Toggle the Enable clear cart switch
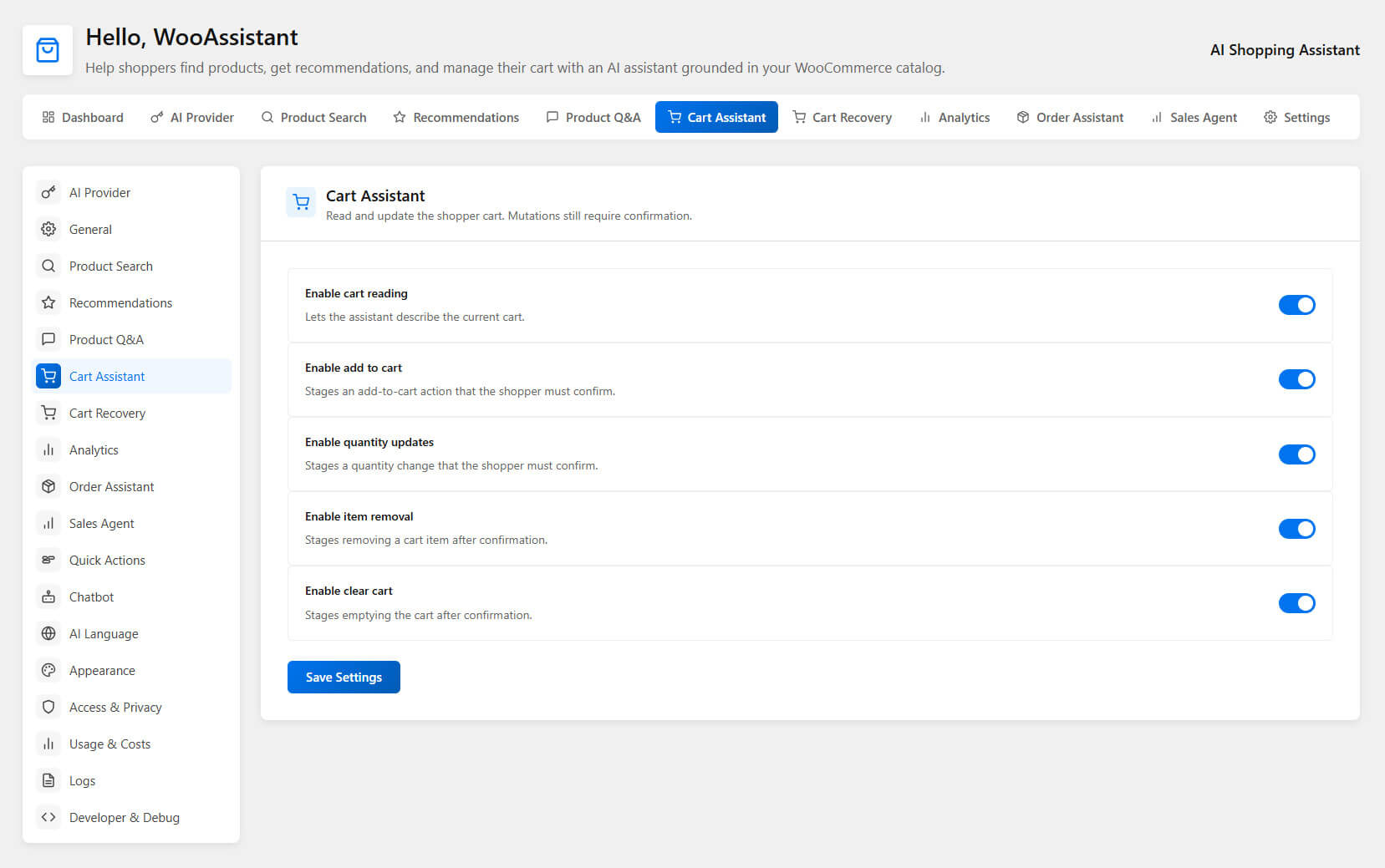This screenshot has width=1385, height=868. tap(1296, 603)
